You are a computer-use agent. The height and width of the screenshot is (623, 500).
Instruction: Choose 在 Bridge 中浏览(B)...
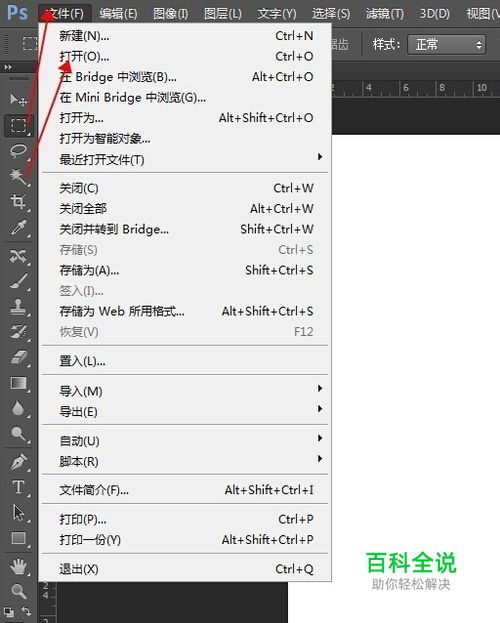(x=185, y=77)
